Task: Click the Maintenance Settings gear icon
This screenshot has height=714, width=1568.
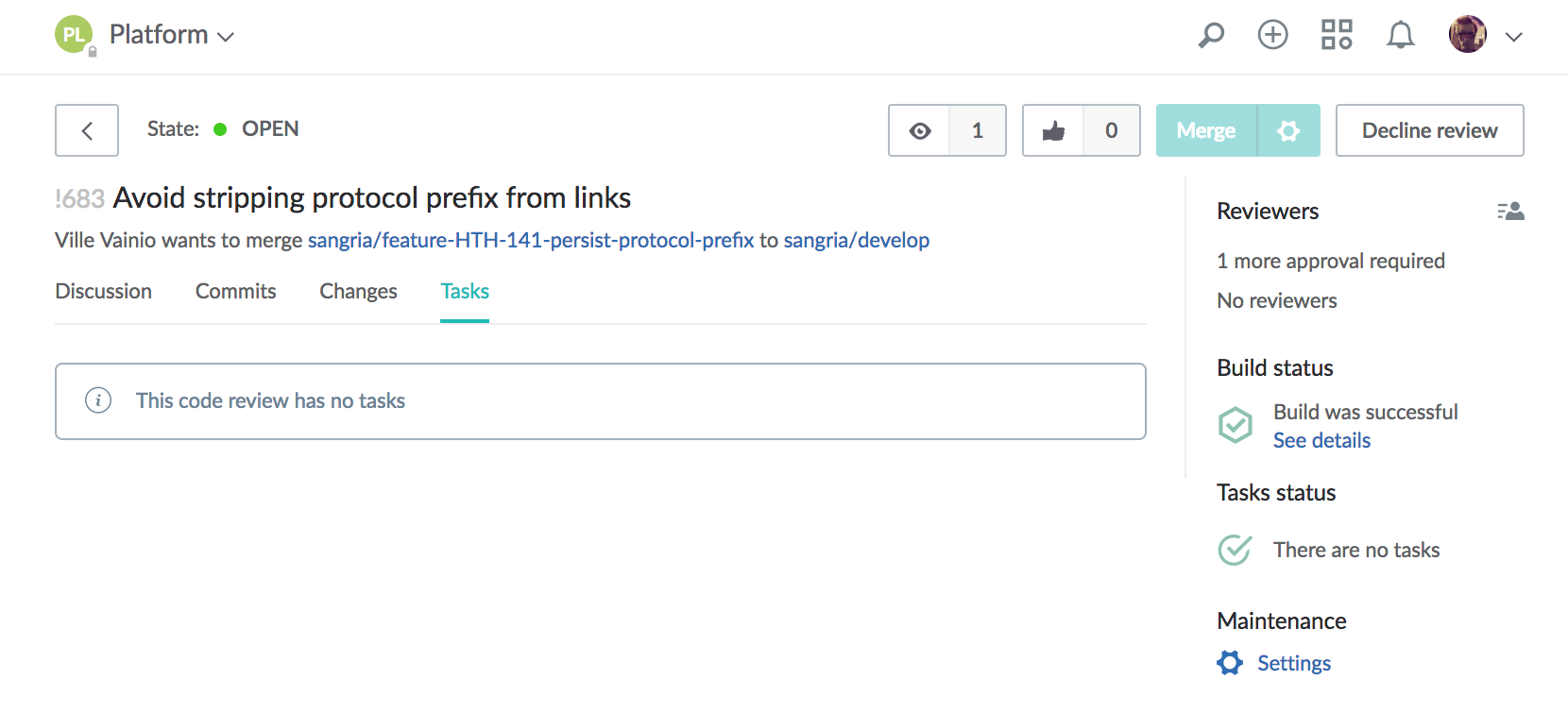Action: coord(1230,662)
